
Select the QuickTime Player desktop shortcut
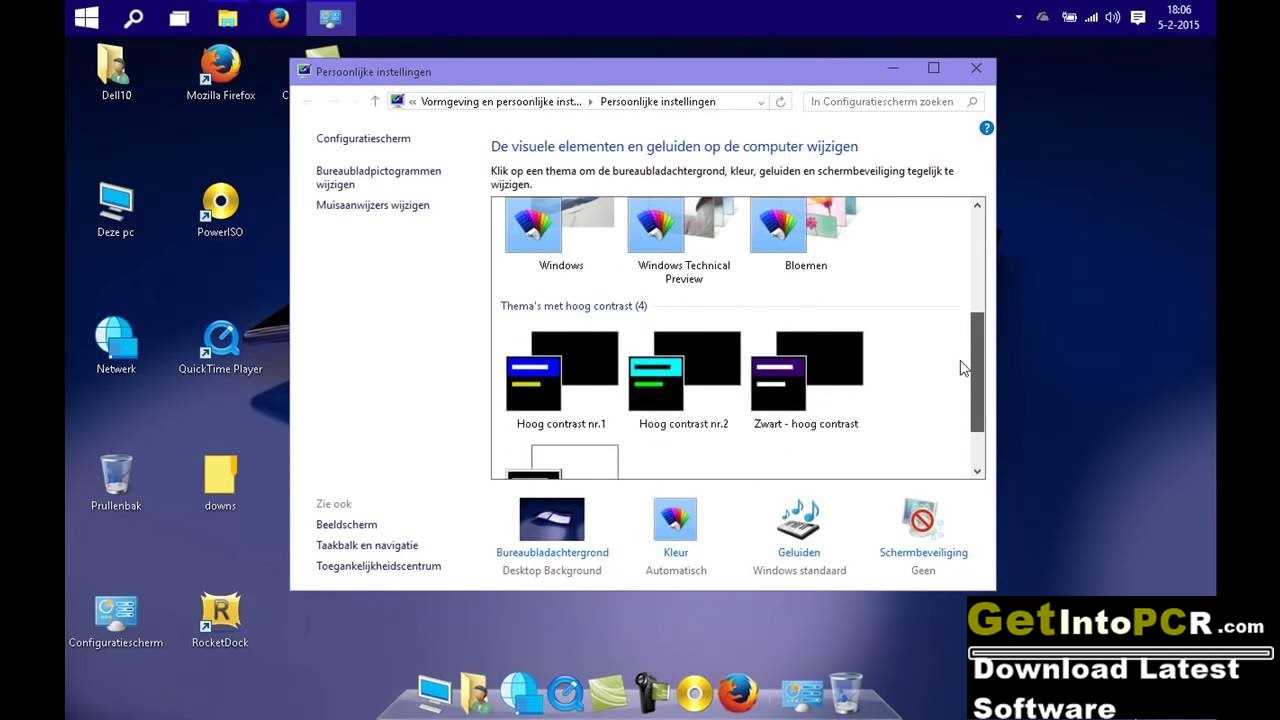click(221, 346)
